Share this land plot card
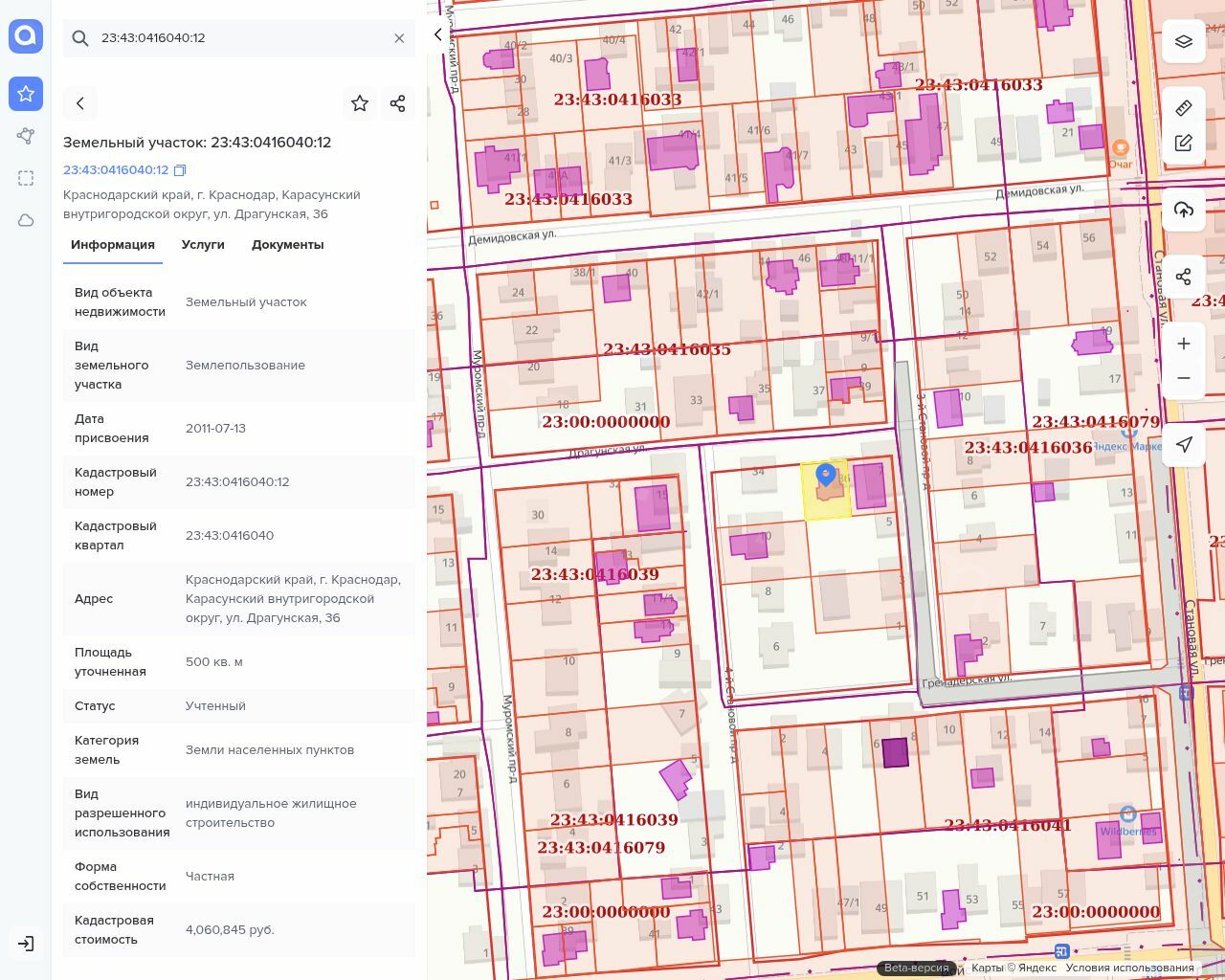This screenshot has width=1225, height=980. click(x=398, y=103)
